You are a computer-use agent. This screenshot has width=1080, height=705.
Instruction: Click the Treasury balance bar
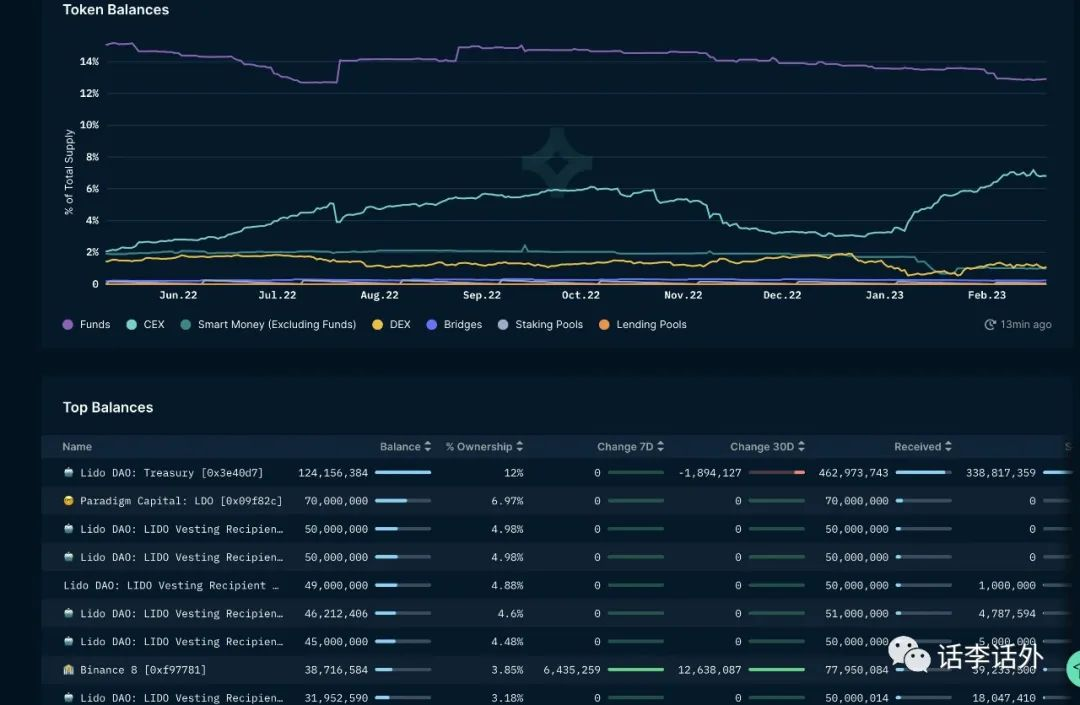pyautogui.click(x=403, y=472)
